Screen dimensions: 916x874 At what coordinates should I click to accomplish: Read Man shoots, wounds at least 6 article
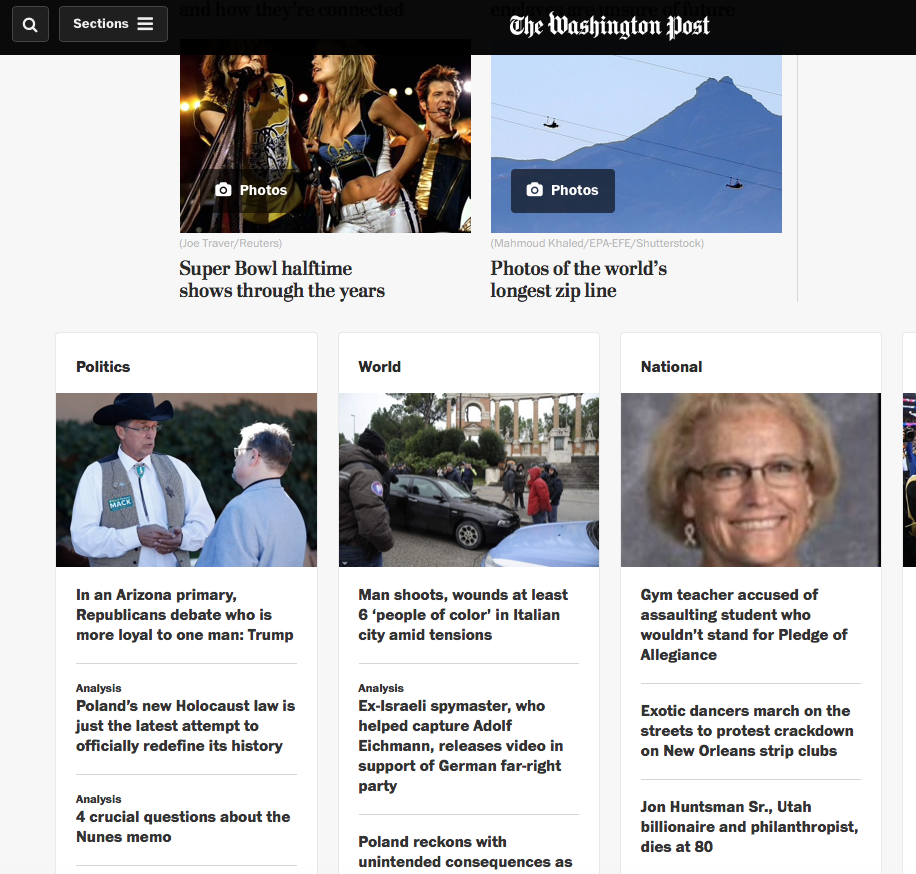coord(463,615)
